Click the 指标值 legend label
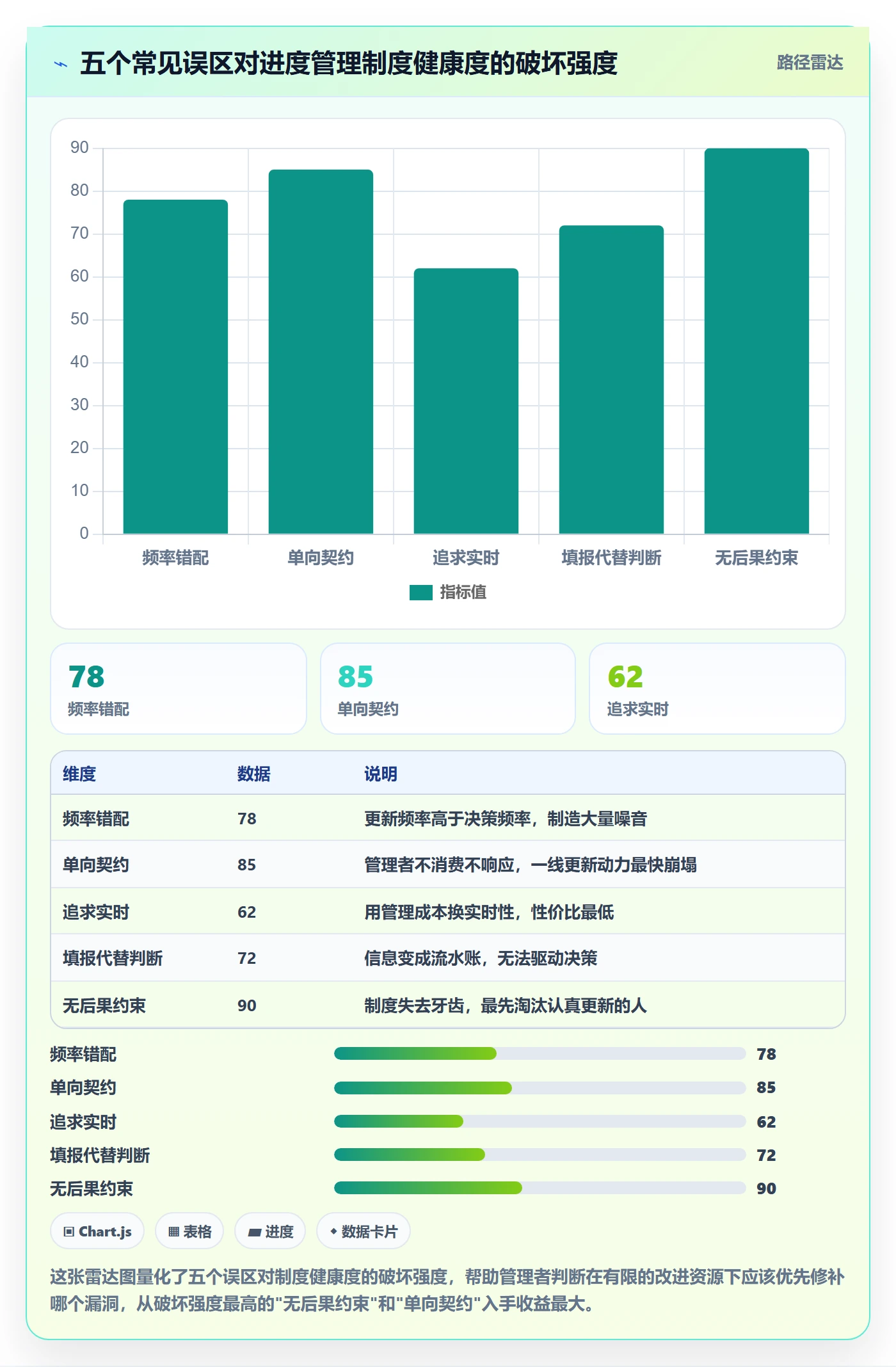Viewport: 896px width, 1367px height. [463, 593]
